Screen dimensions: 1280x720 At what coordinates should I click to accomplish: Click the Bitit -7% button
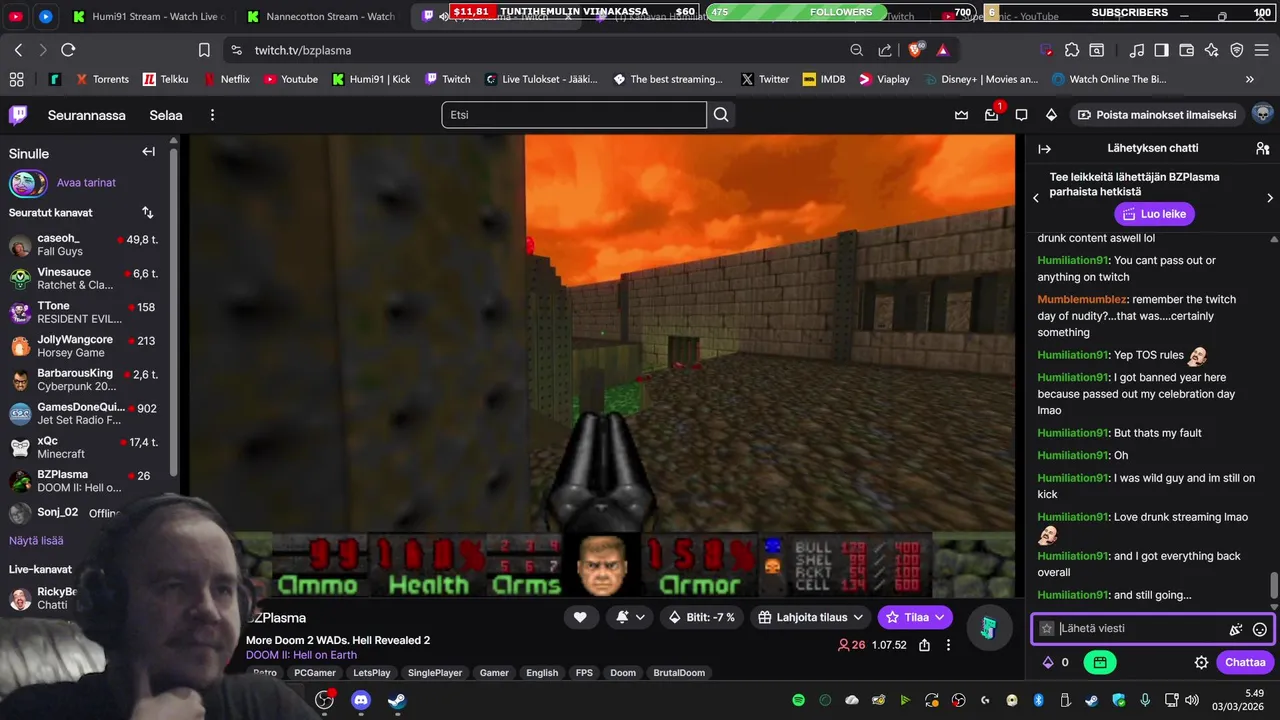(x=702, y=617)
